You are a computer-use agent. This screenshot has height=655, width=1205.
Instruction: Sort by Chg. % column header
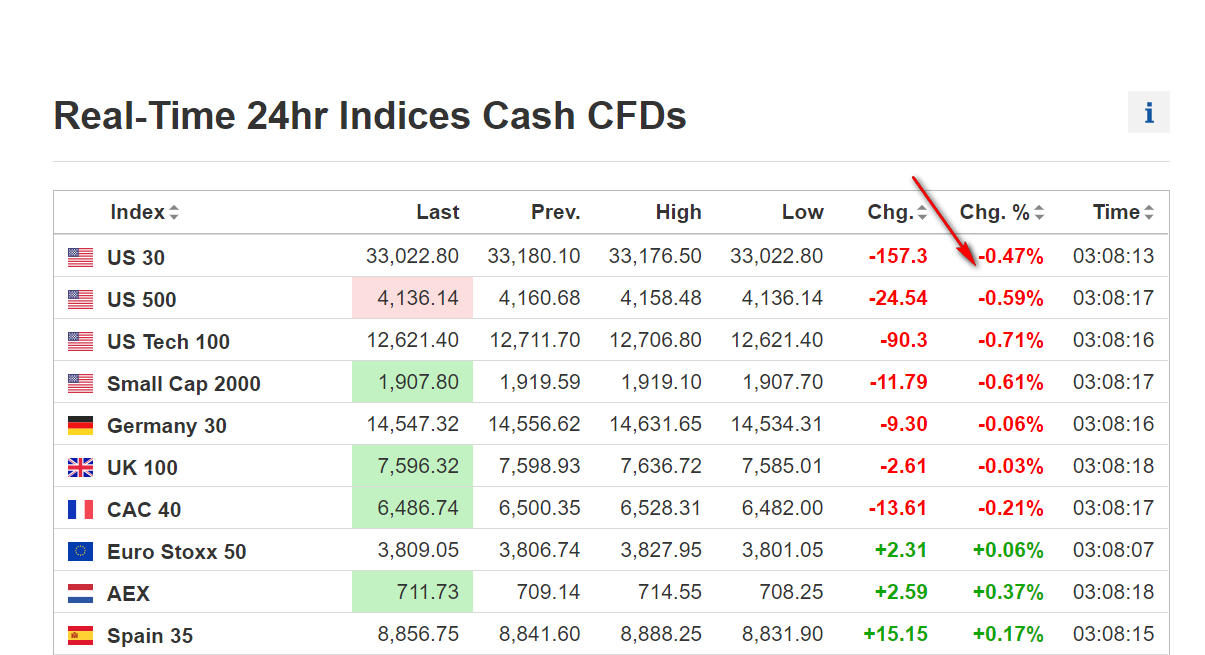click(x=1001, y=212)
